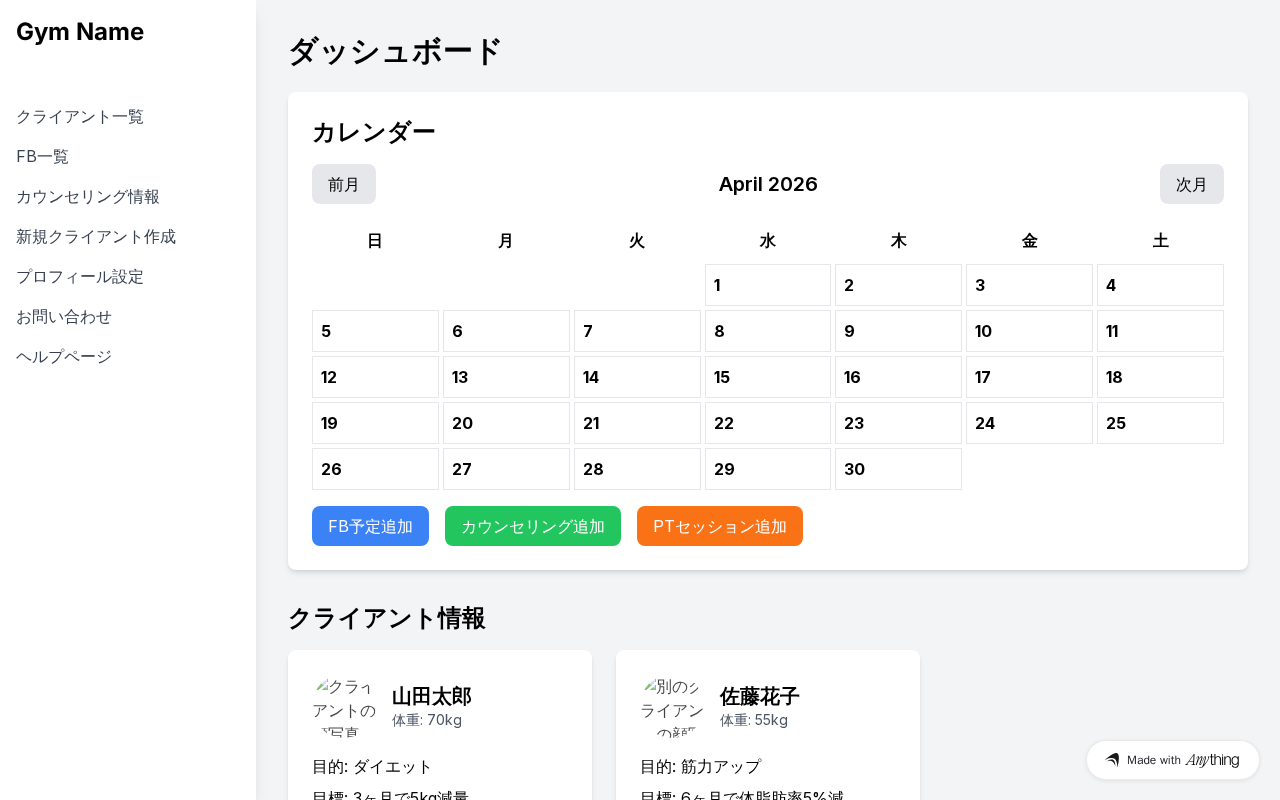
Task: Select April 1 in the calendar
Action: 767,285
